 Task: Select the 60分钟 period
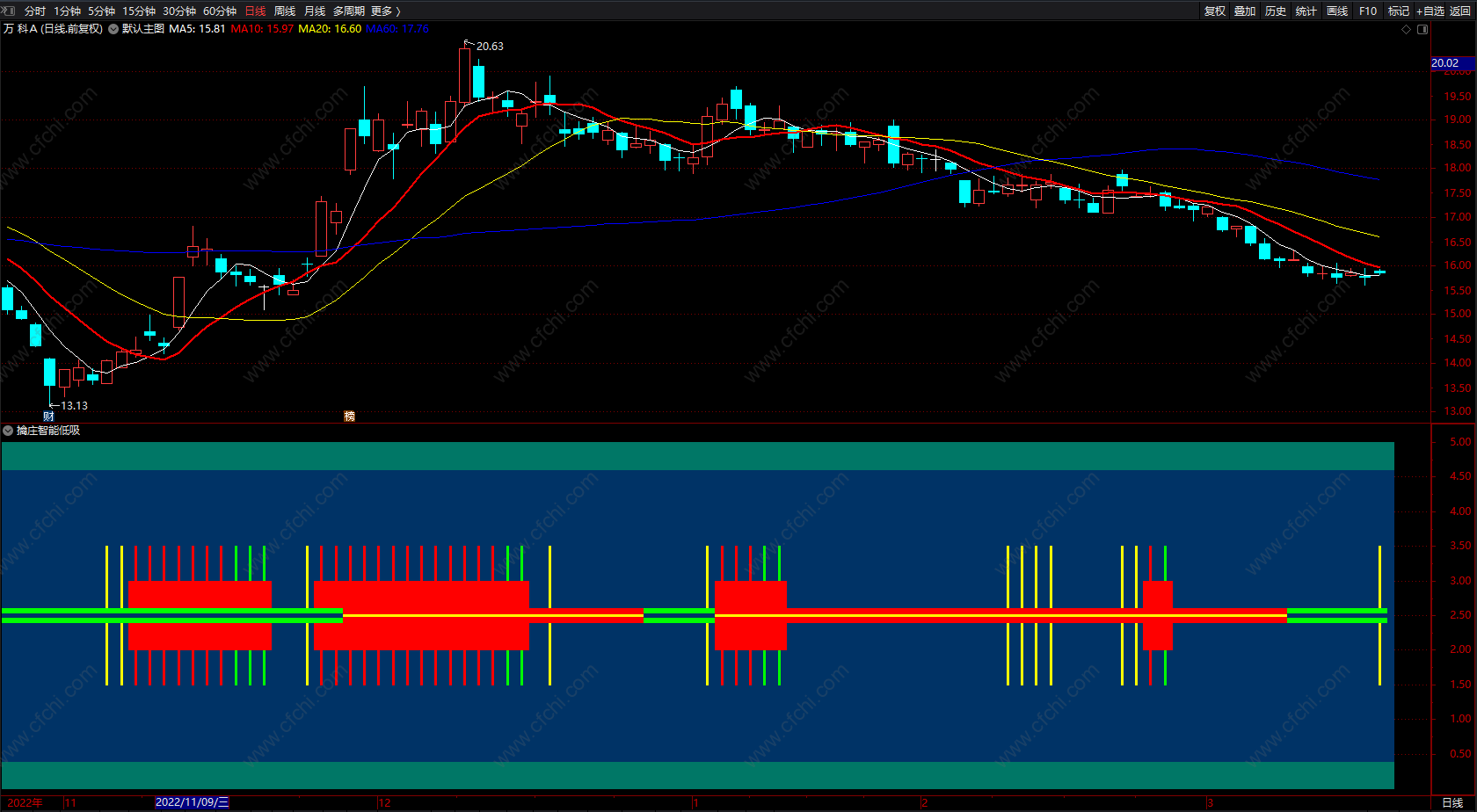point(220,11)
